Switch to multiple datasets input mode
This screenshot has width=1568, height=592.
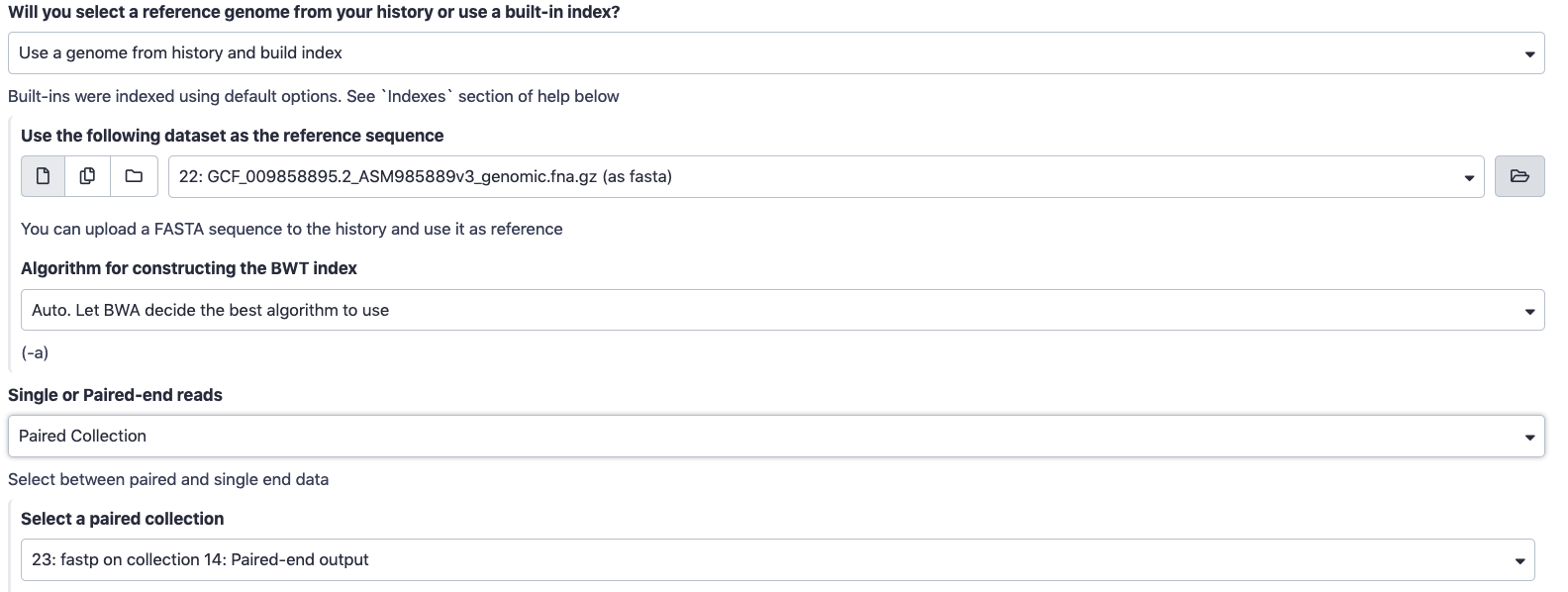(x=87, y=176)
